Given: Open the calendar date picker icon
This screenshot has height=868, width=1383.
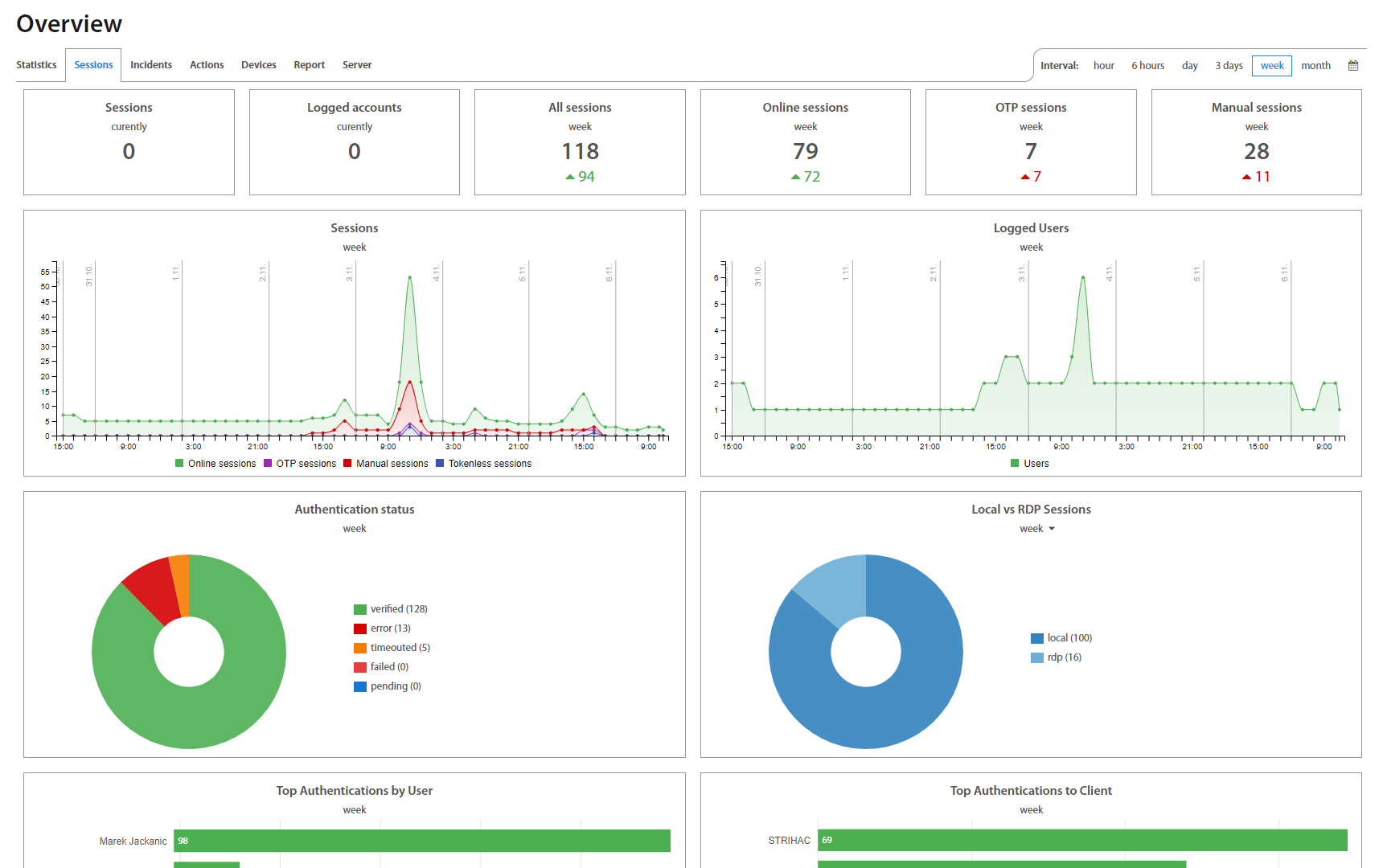Looking at the screenshot, I should click(1353, 66).
